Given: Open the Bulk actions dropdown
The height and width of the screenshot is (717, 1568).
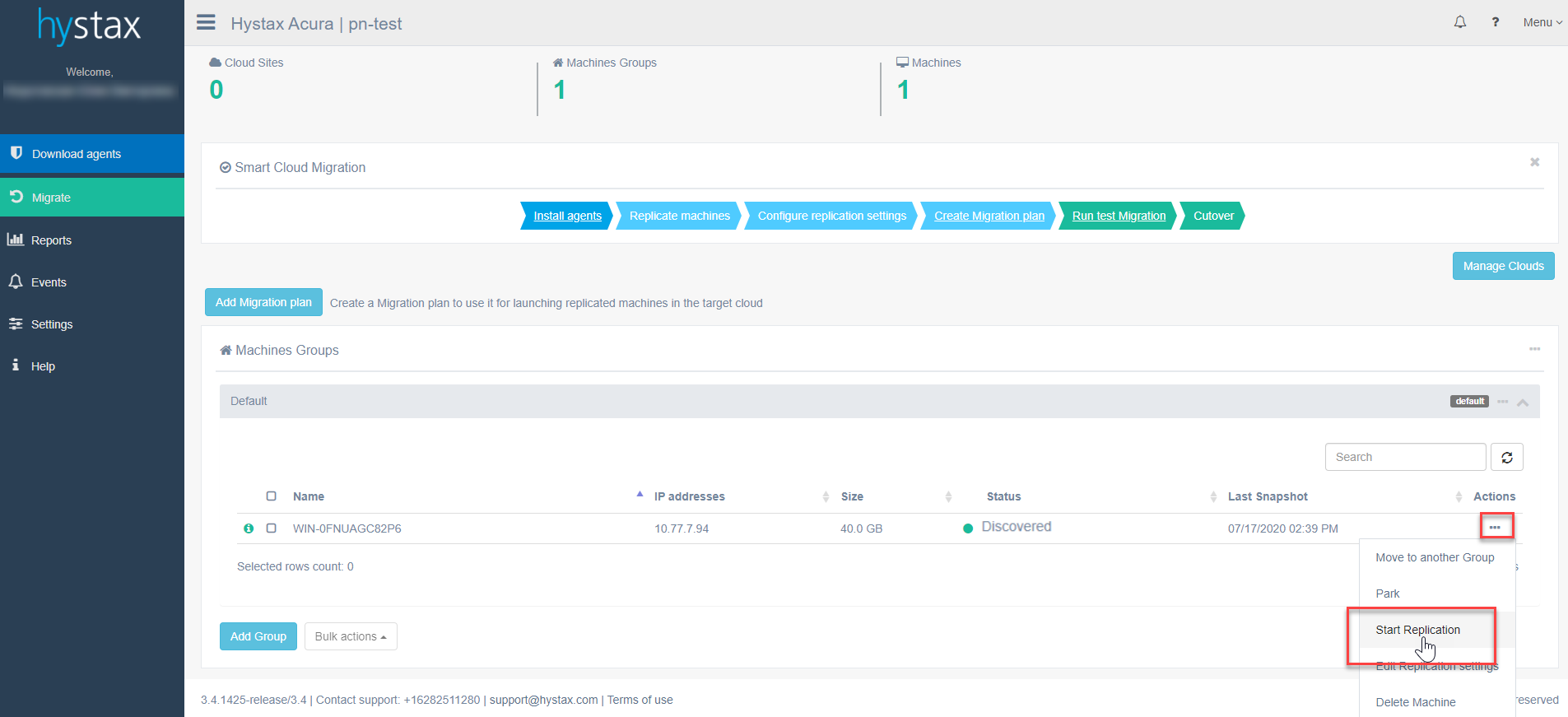Looking at the screenshot, I should coord(351,636).
